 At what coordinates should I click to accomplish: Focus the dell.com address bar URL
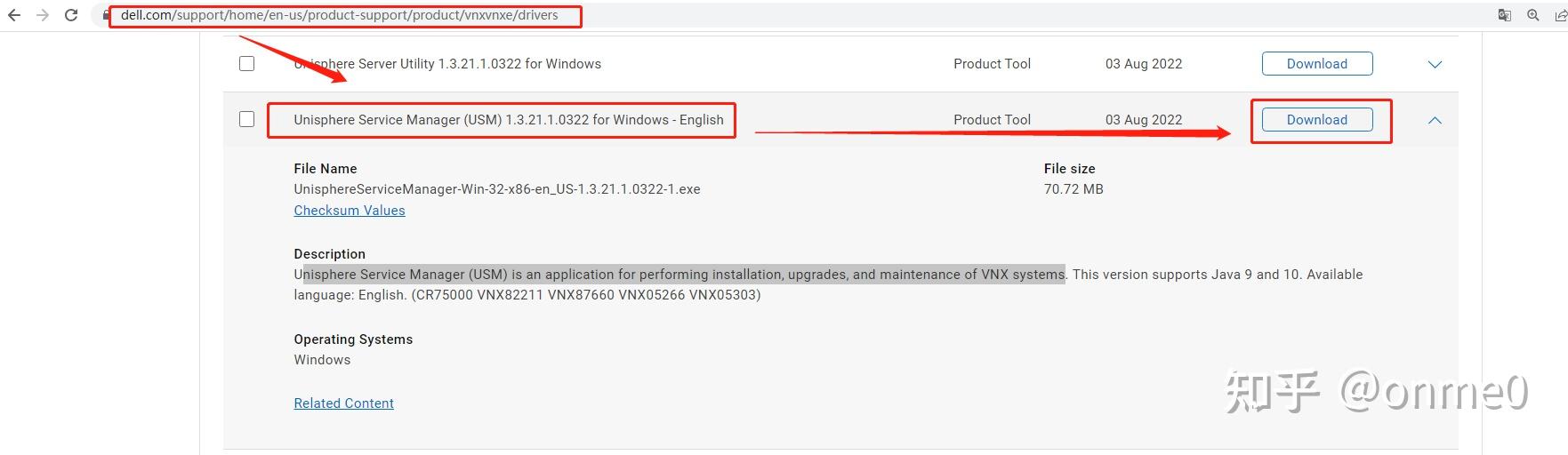pos(340,15)
